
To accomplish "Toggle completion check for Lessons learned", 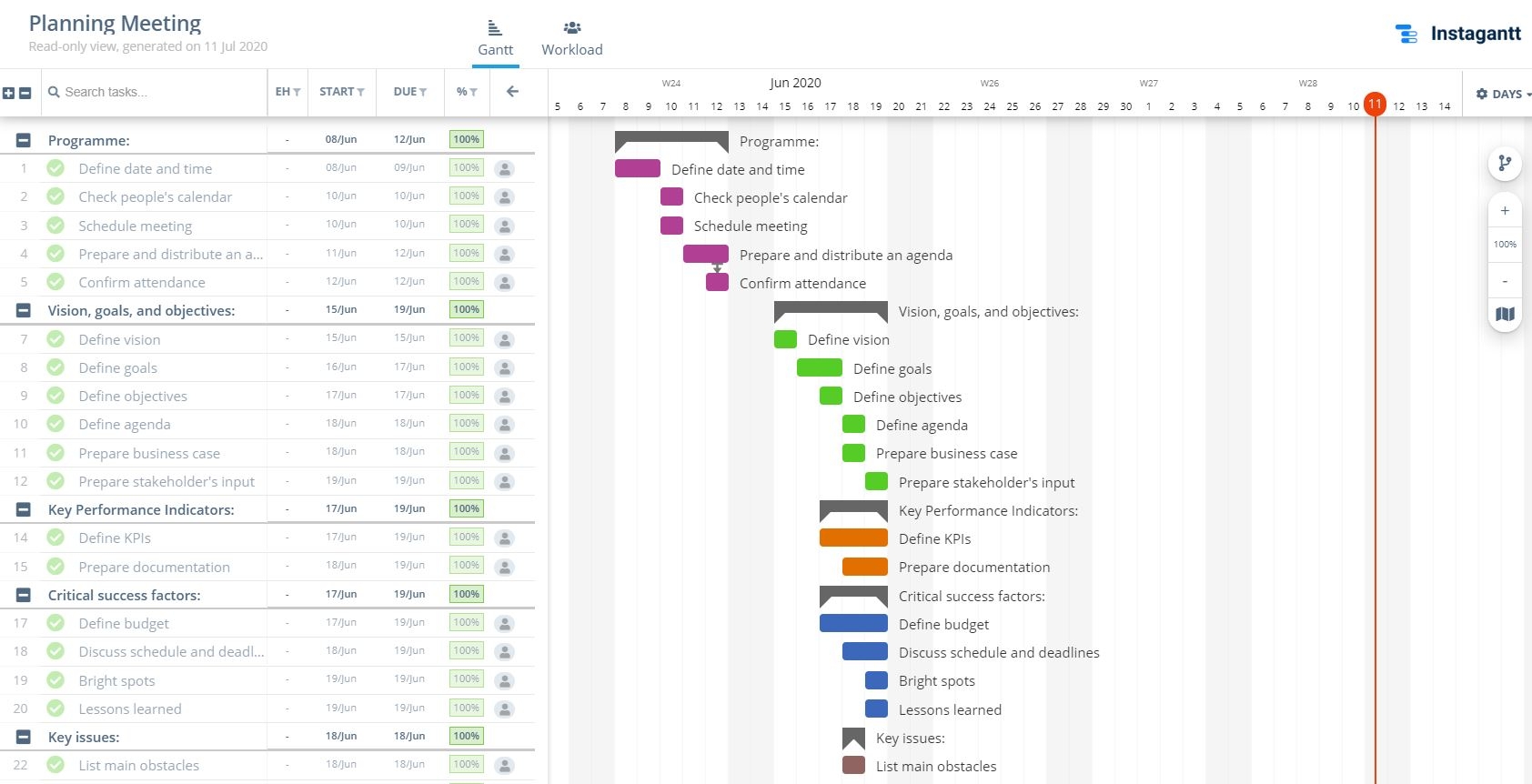I will pyautogui.click(x=55, y=709).
